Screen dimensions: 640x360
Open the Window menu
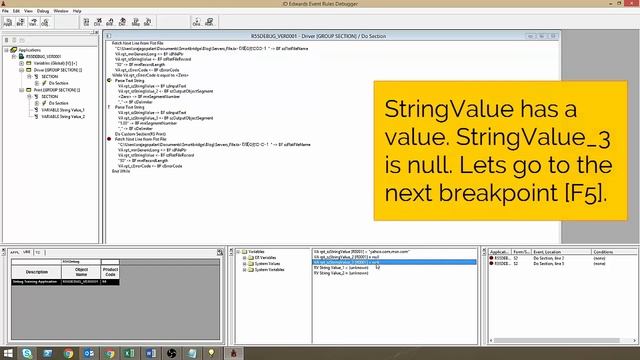click(x=61, y=11)
